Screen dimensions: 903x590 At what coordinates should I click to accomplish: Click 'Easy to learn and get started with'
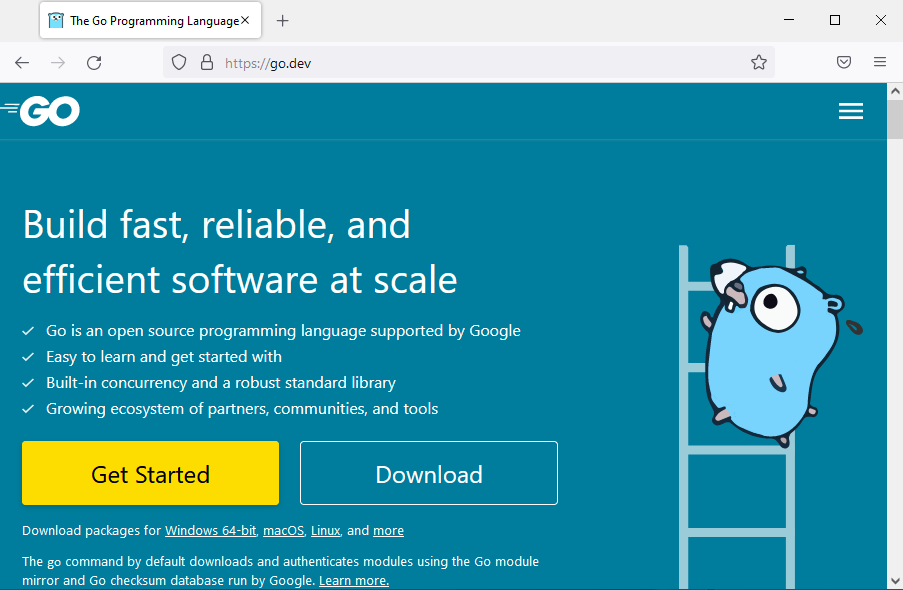pyautogui.click(x=164, y=357)
